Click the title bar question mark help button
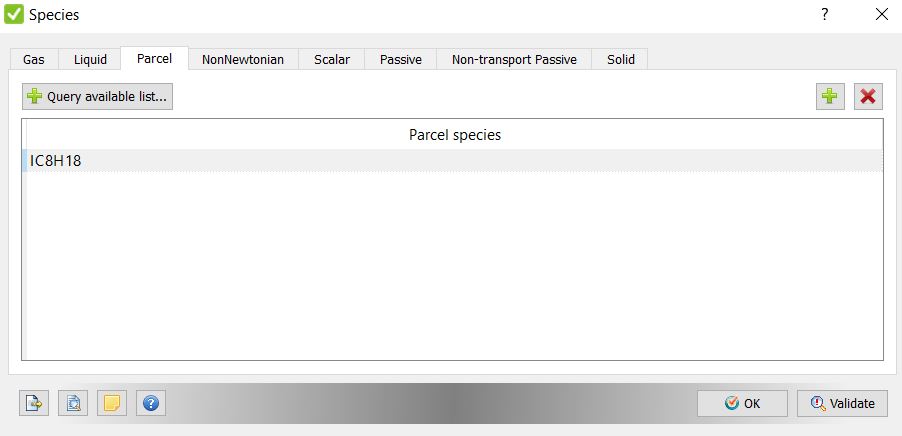Viewport: 902px width, 436px height. coord(824,14)
